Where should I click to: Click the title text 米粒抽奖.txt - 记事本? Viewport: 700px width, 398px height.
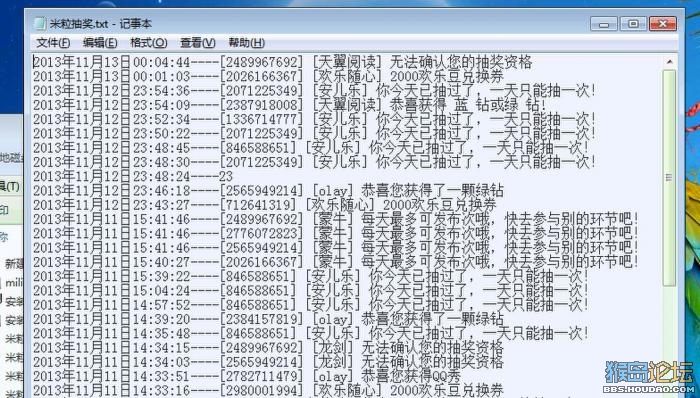[x=100, y=24]
